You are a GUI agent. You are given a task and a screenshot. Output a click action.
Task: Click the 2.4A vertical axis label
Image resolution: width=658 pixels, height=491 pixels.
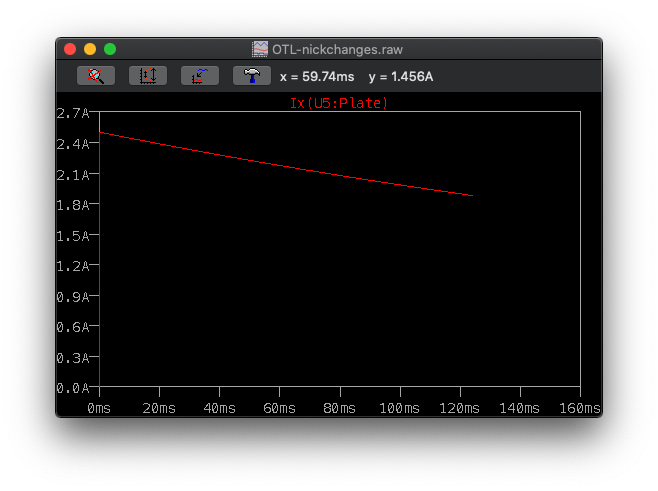pos(73,144)
